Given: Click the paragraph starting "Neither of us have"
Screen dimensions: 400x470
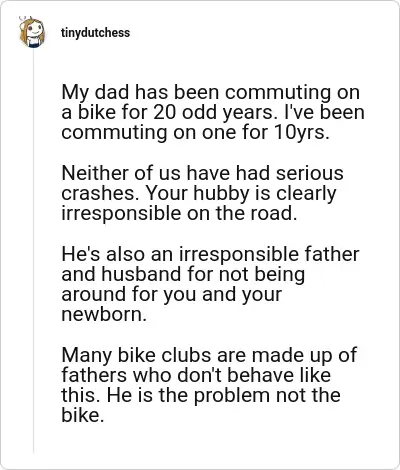Looking at the screenshot, I should 202,193.
